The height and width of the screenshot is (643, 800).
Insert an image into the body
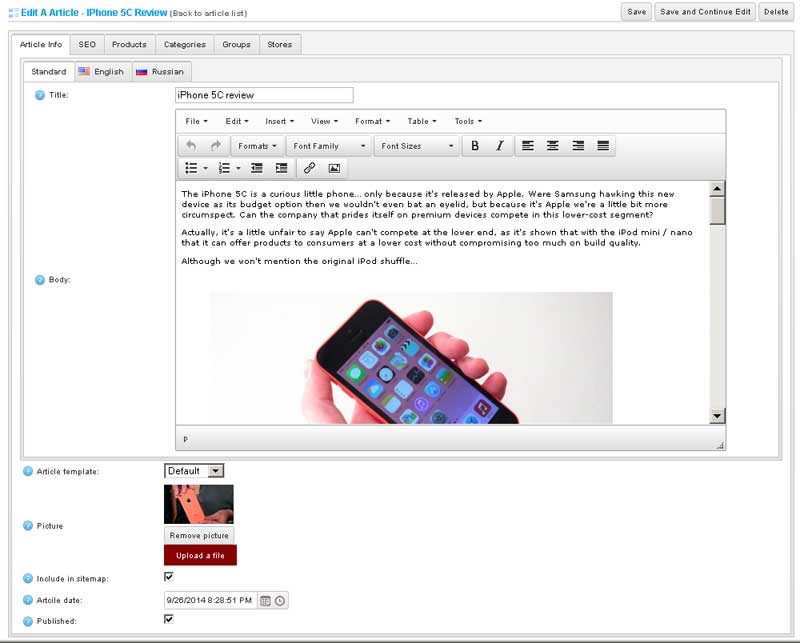pyautogui.click(x=334, y=168)
